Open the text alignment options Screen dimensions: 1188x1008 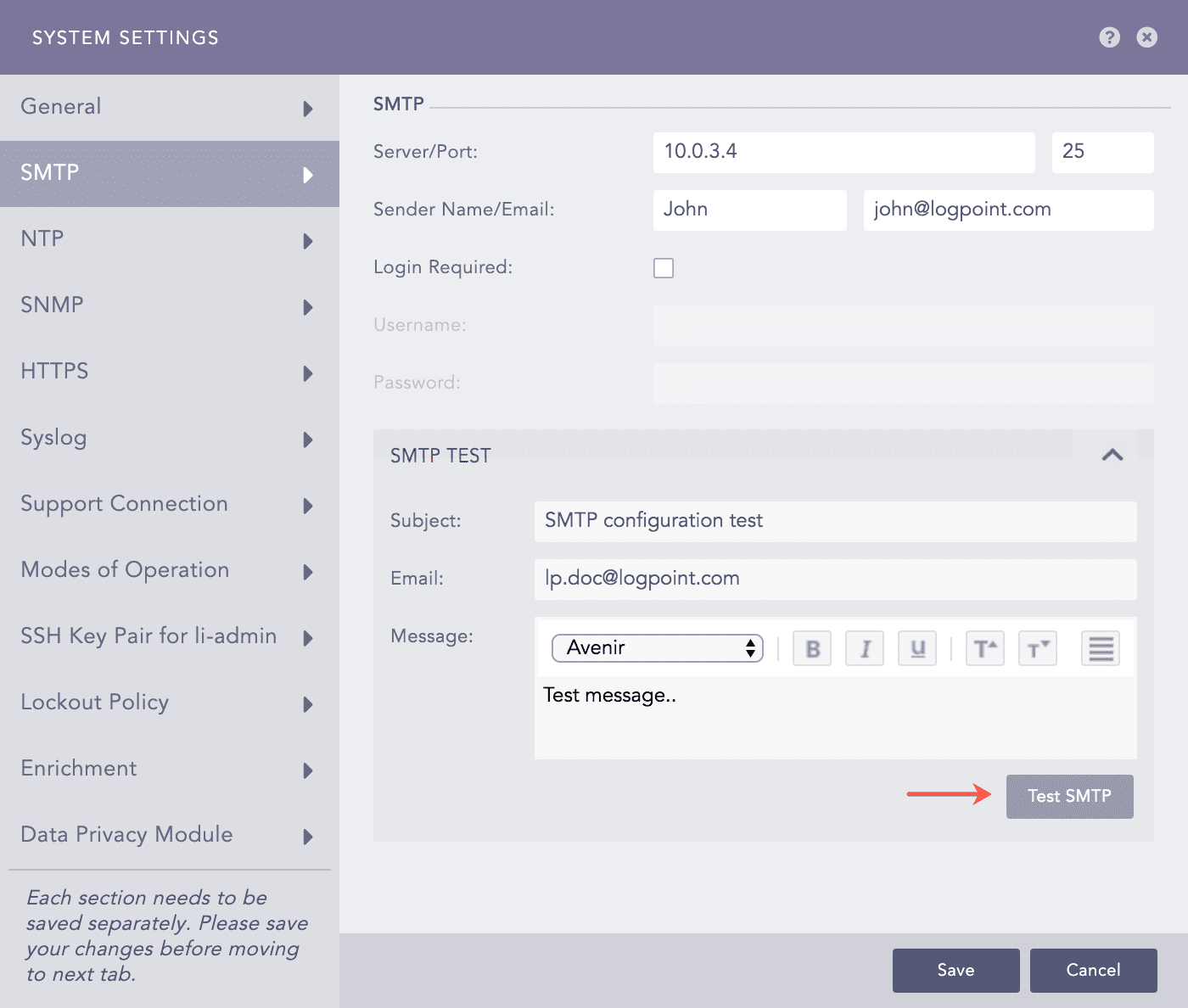[1100, 648]
